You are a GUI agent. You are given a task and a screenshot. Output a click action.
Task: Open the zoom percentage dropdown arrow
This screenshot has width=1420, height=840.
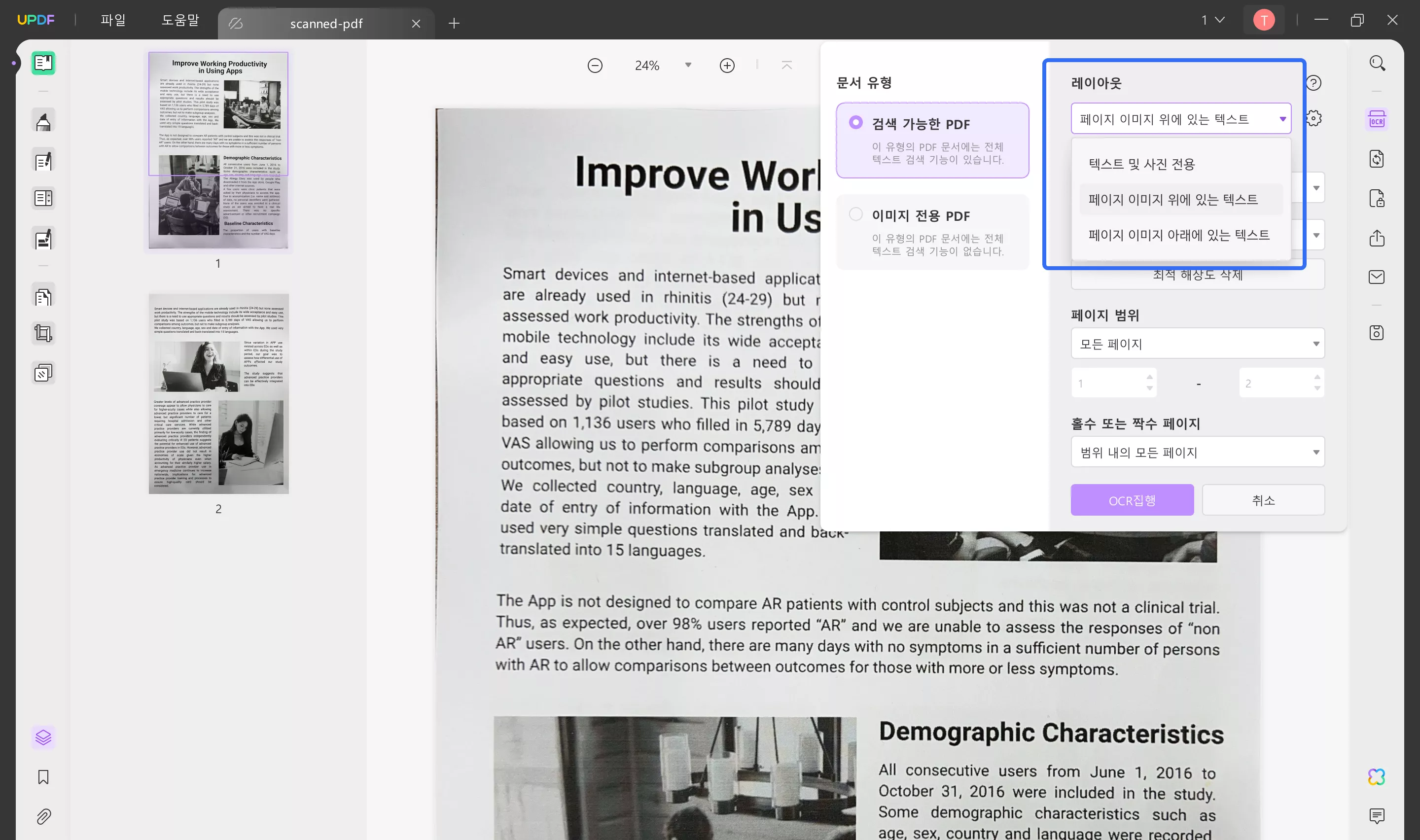point(688,65)
